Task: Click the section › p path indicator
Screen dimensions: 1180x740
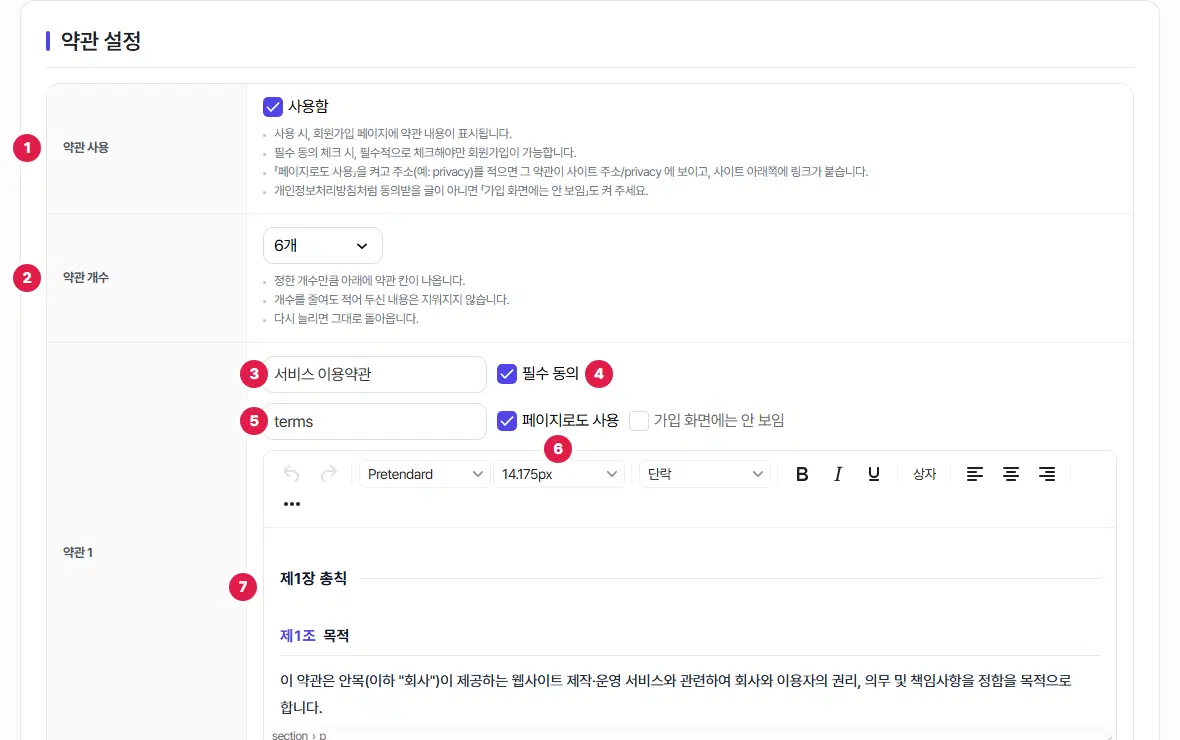Action: point(299,735)
